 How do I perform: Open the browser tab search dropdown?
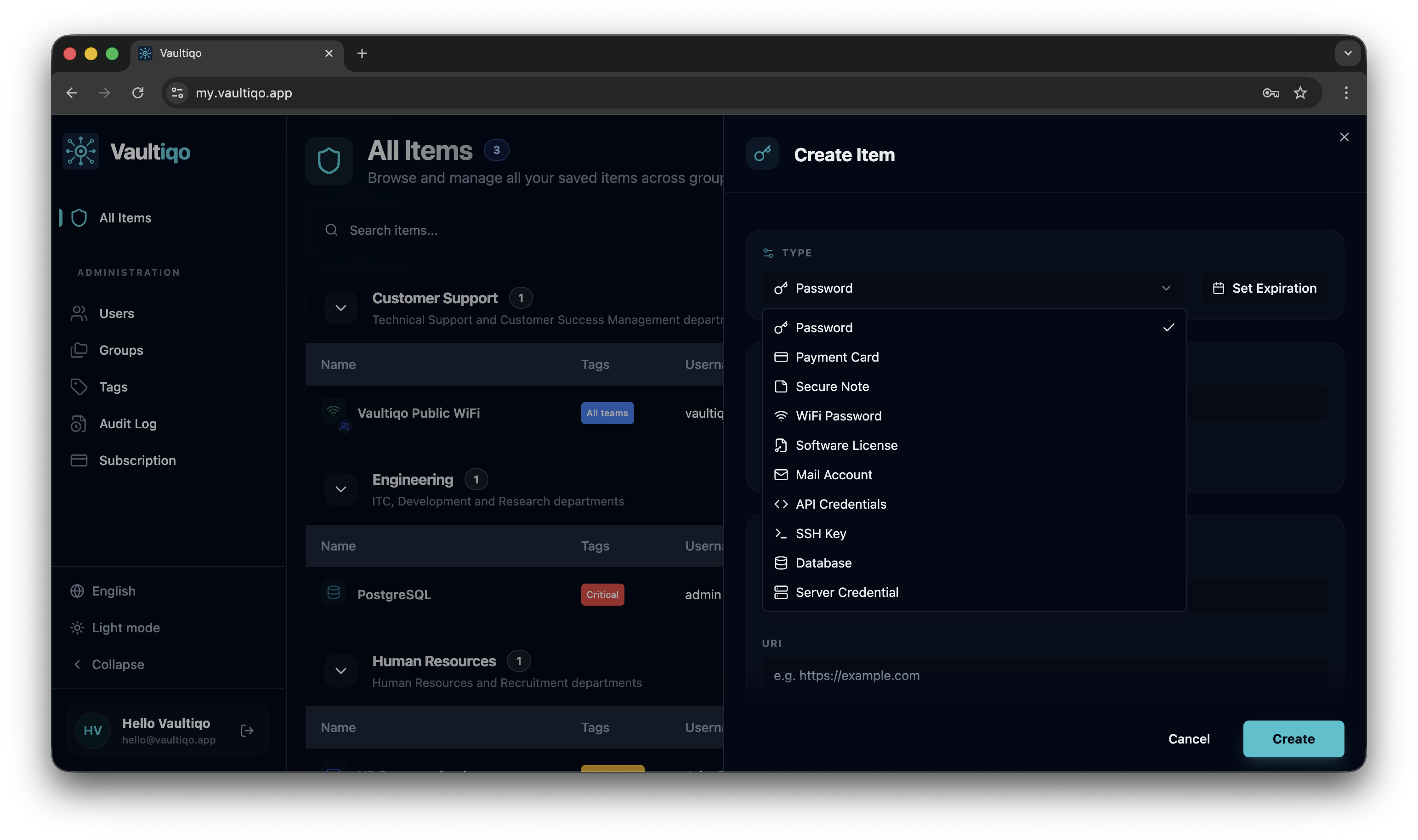coord(1348,53)
